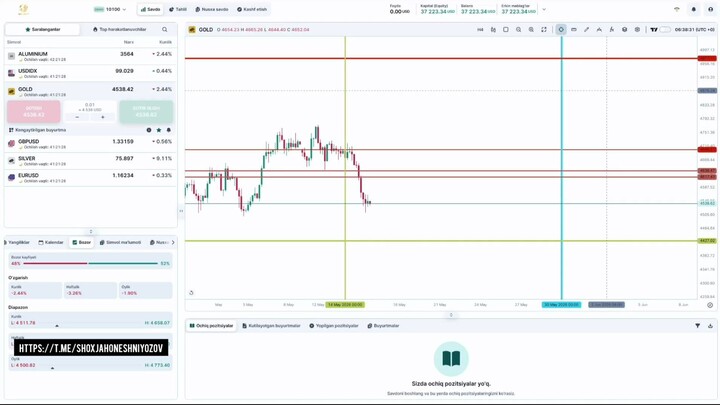Open the Kashf etish tab
This screenshot has height=405, width=720.
252,9
